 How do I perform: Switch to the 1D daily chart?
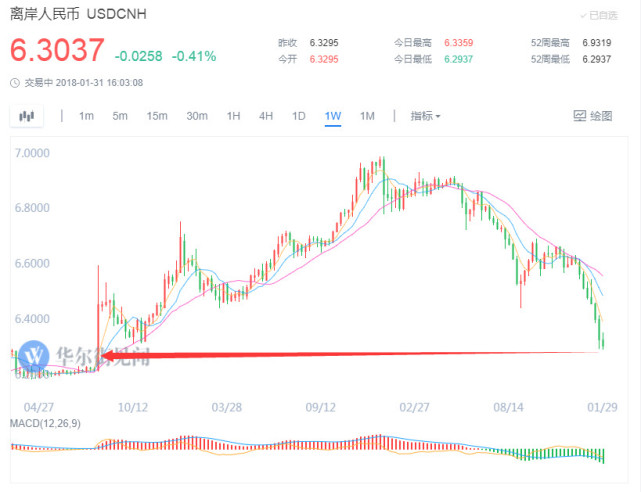(x=298, y=116)
